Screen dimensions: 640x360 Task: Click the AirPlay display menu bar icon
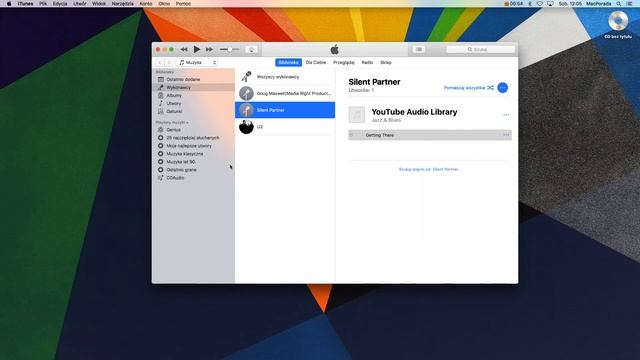[550, 4]
